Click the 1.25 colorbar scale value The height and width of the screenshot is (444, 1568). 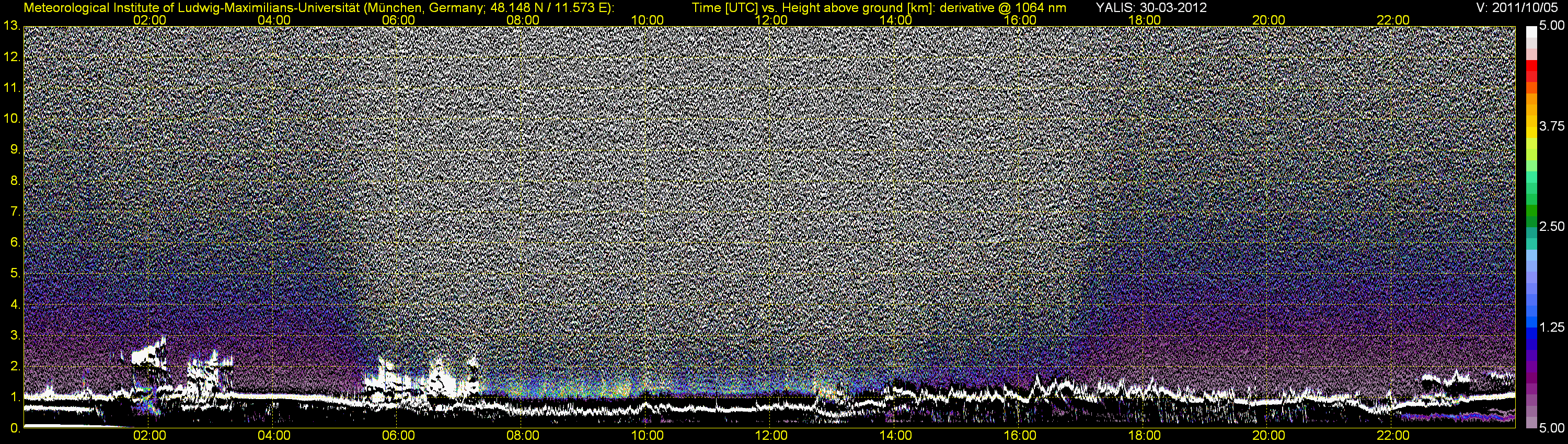coord(1552,327)
